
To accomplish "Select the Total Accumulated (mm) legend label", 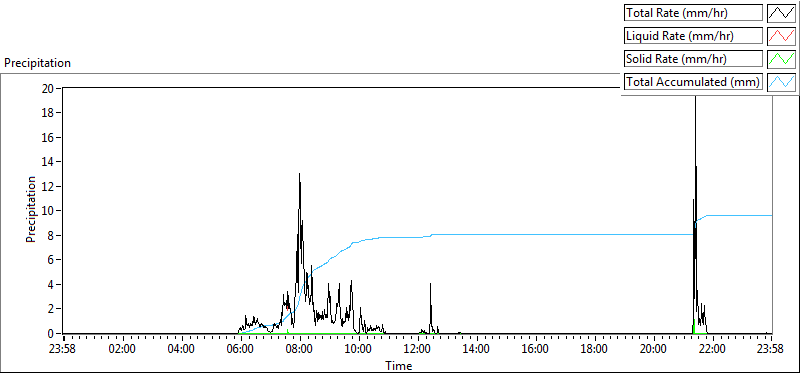I will point(693,82).
